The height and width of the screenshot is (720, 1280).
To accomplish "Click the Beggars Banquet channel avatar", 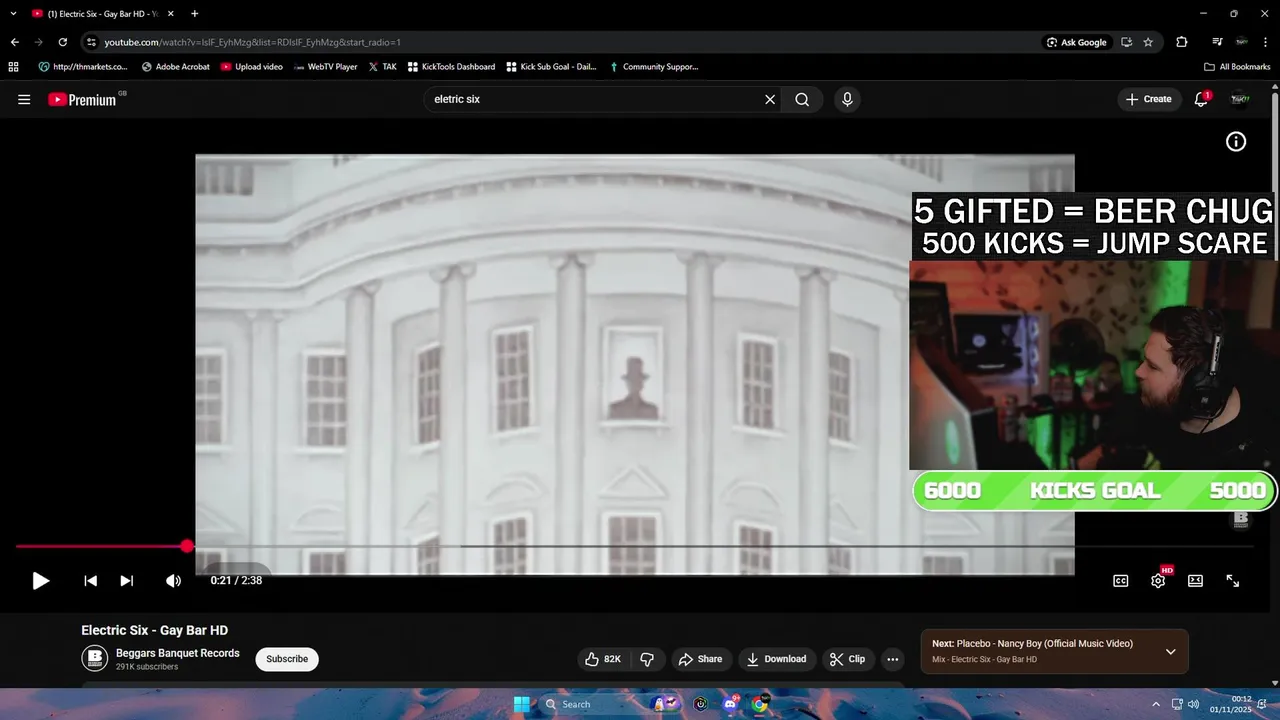I will [95, 658].
